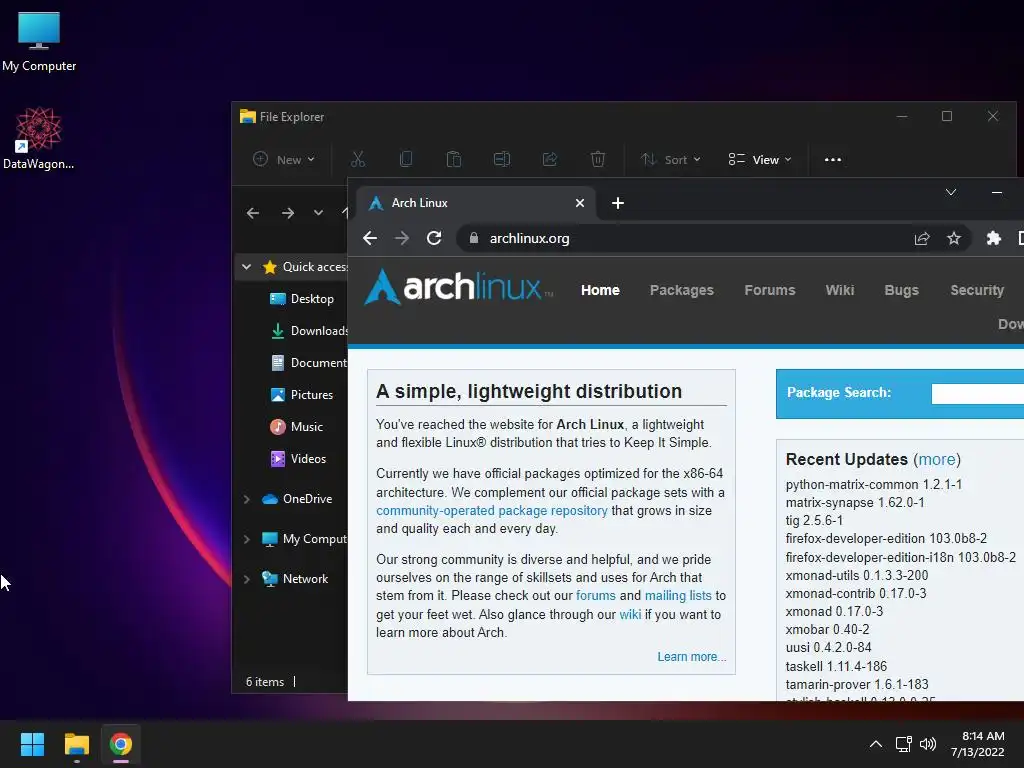Select Videos in Quick access
Screen dimensions: 1024x768
pyautogui.click(x=298, y=458)
